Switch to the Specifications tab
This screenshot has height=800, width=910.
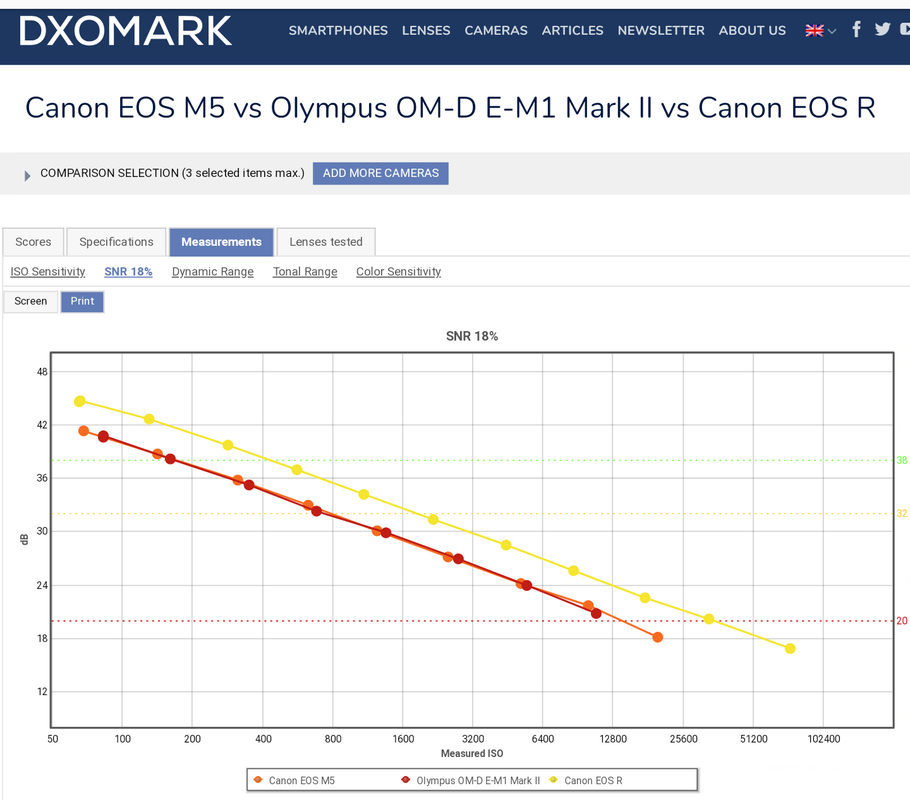[x=116, y=242]
